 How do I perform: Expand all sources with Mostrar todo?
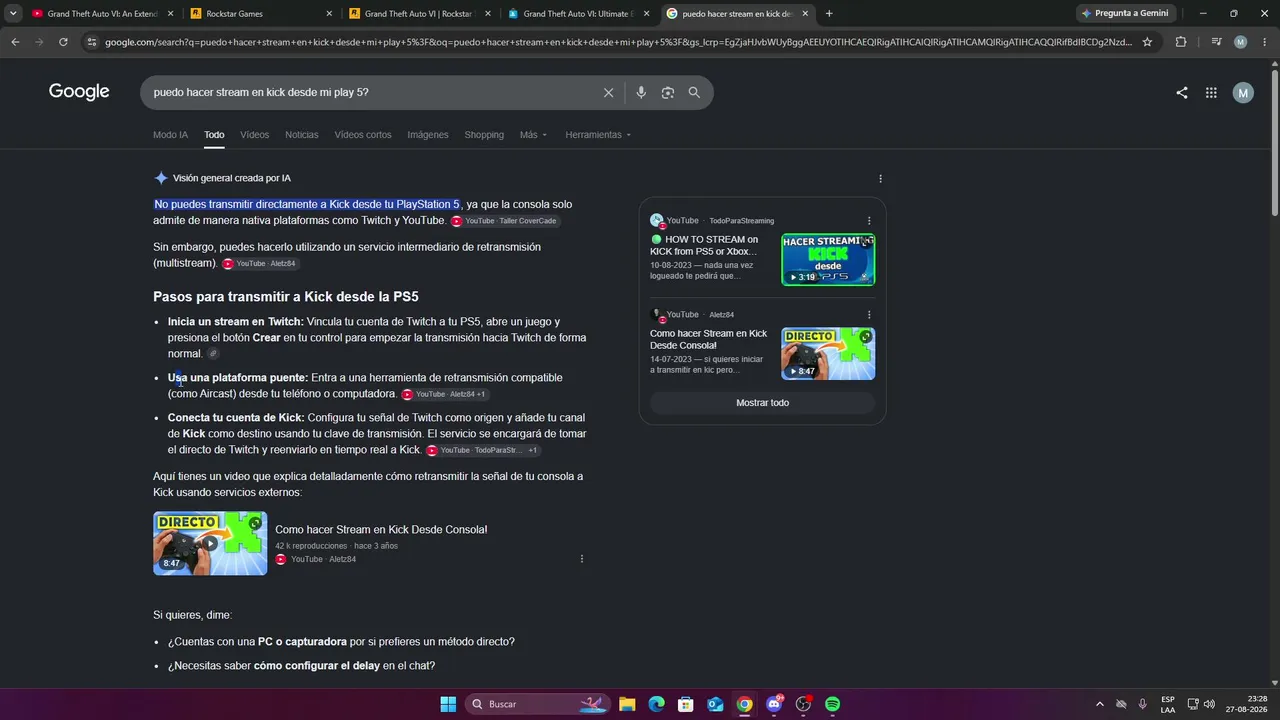[x=763, y=403]
